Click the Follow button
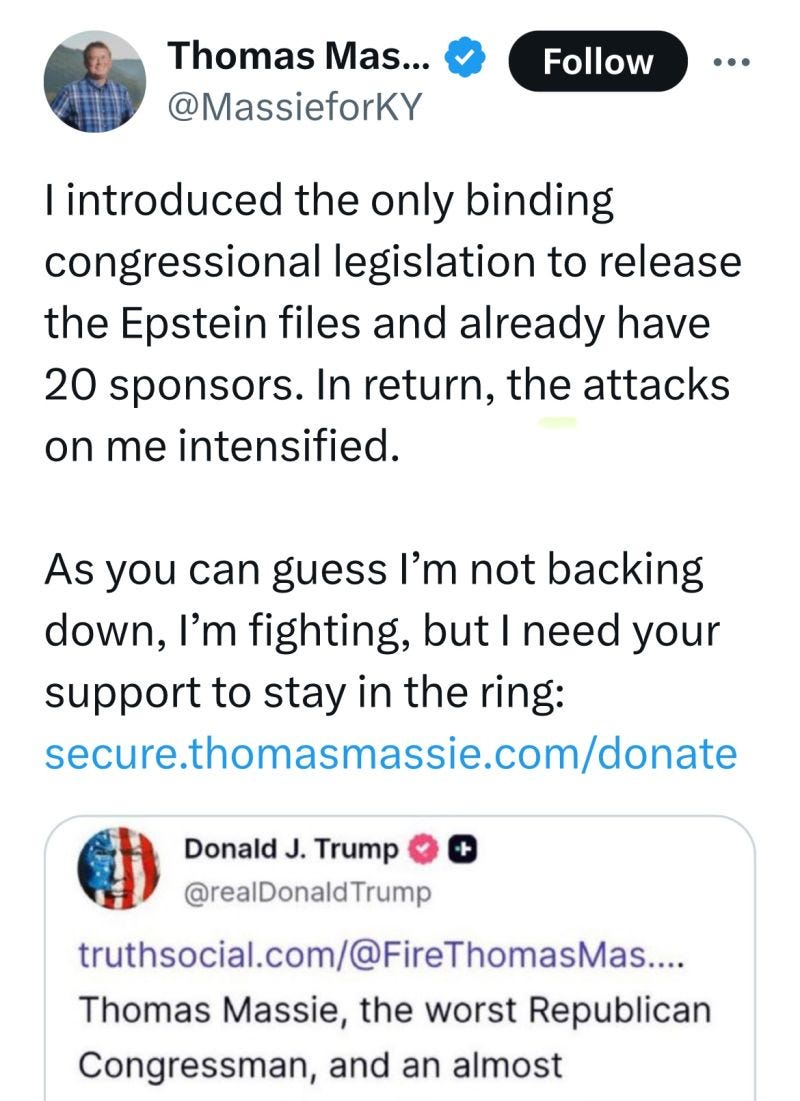 pyautogui.click(x=598, y=61)
